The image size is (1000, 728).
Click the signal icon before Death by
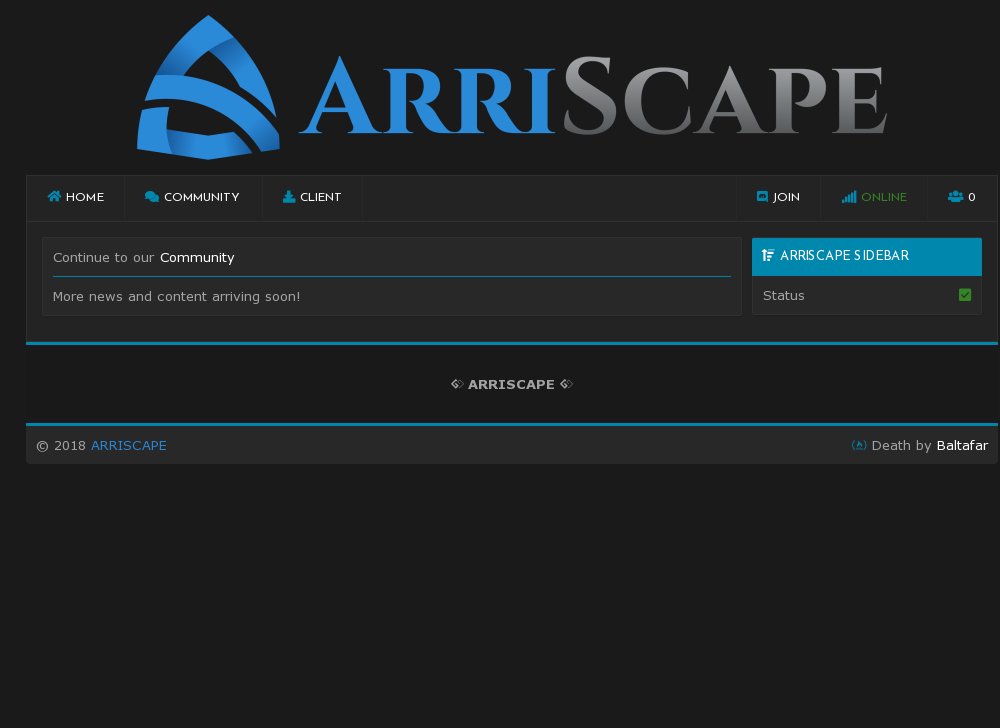tap(859, 445)
